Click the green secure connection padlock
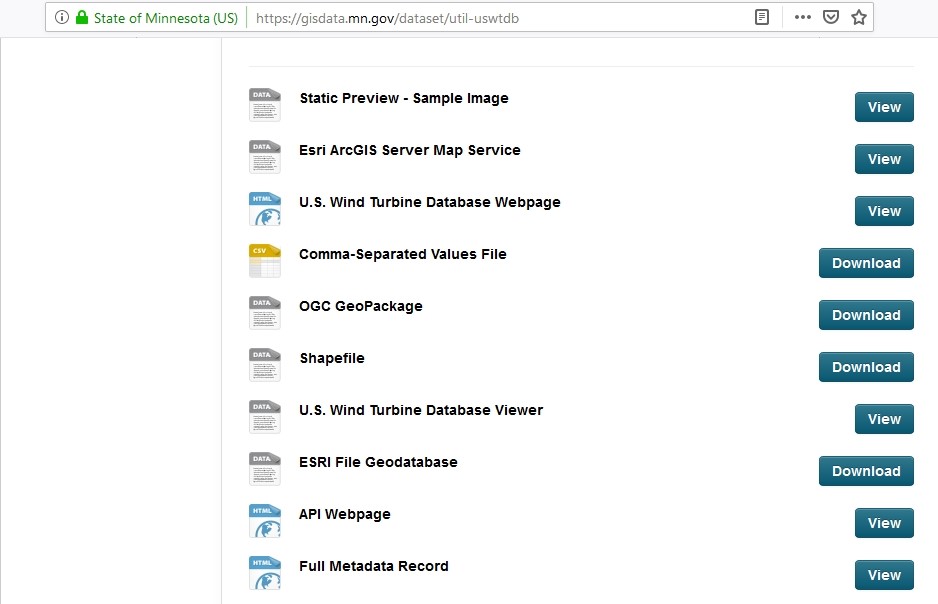Image resolution: width=938 pixels, height=604 pixels. (82, 17)
